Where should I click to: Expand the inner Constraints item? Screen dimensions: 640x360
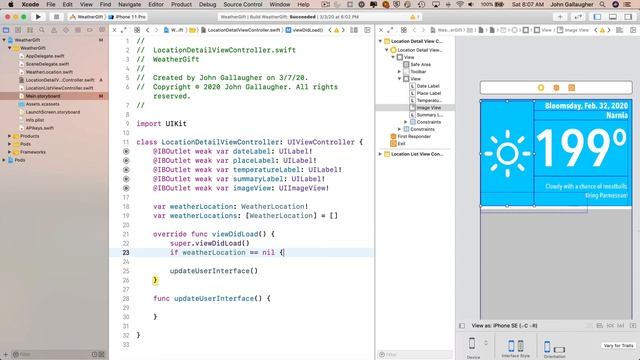click(x=406, y=122)
